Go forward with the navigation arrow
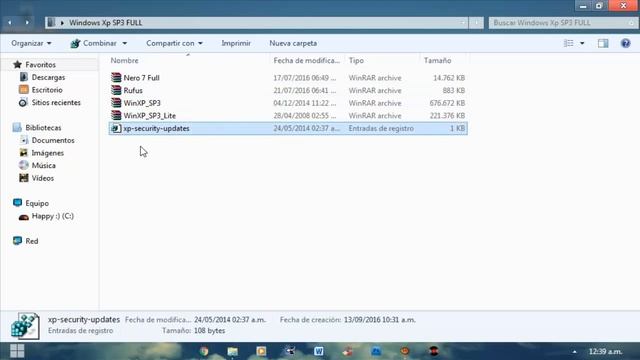 (27, 22)
